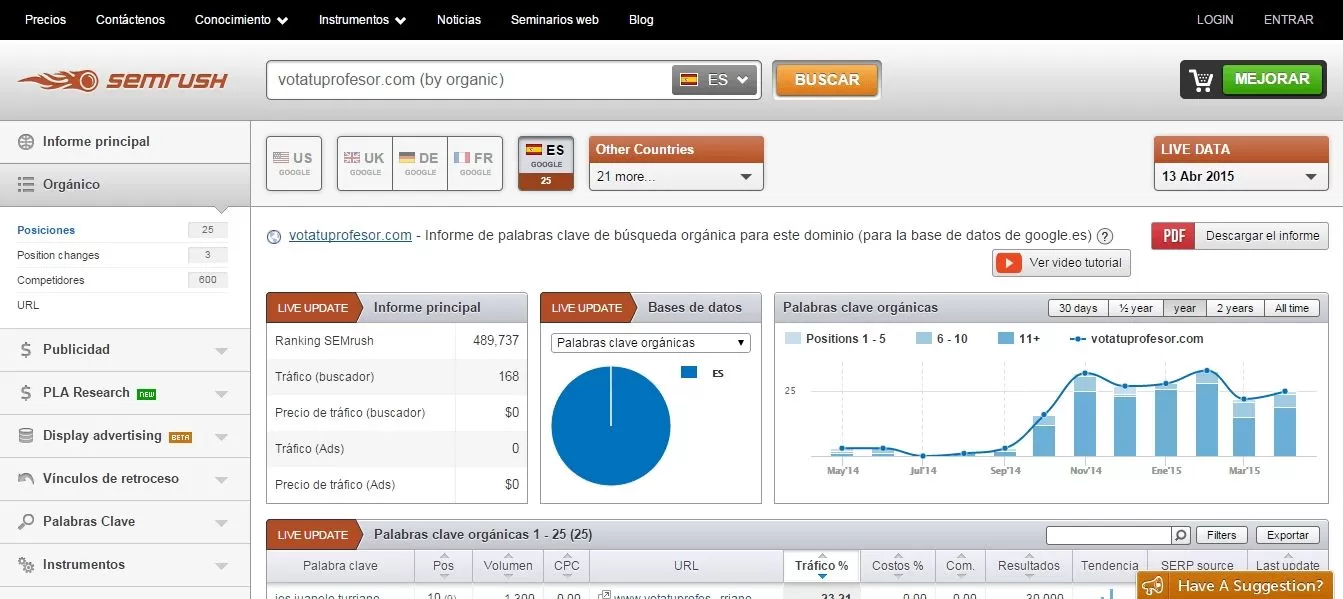Switch chart range to ½ year
The height and width of the screenshot is (599, 1343).
(x=1136, y=308)
